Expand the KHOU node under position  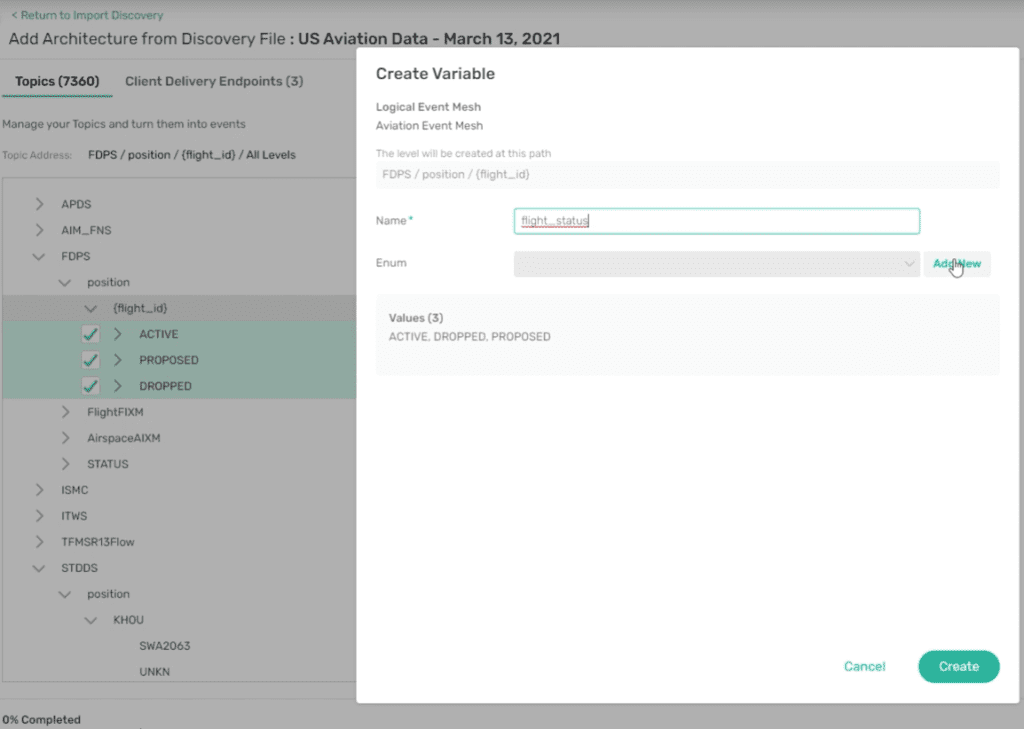coord(90,619)
